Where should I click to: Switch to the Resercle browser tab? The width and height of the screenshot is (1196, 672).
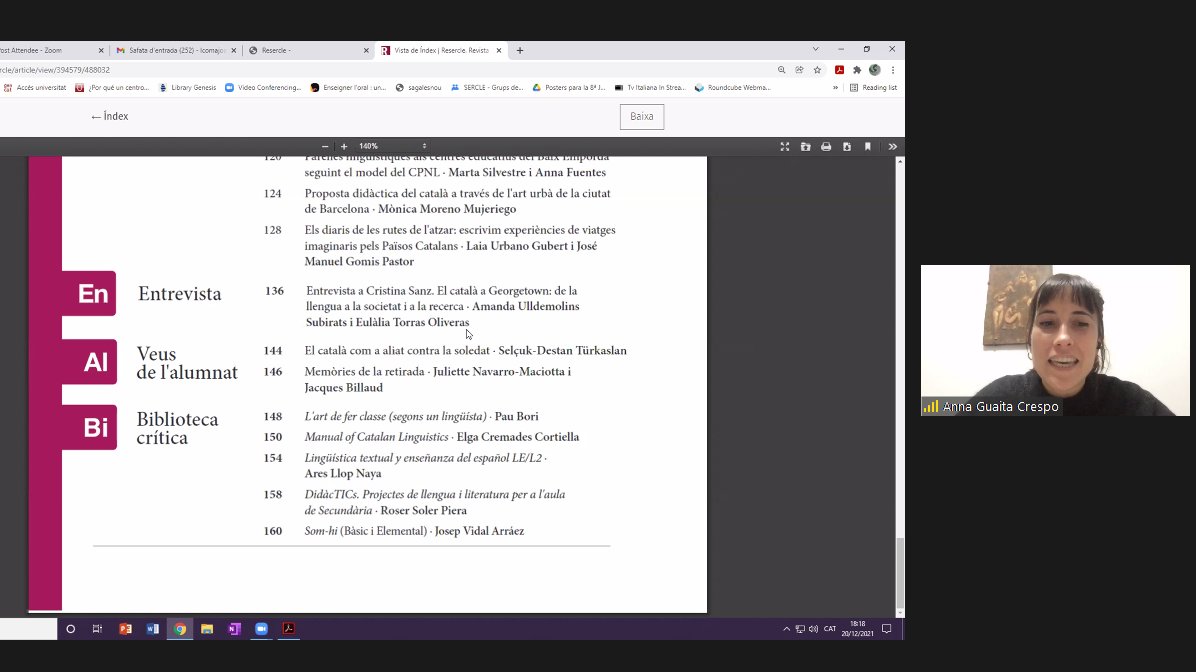[x=308, y=50]
